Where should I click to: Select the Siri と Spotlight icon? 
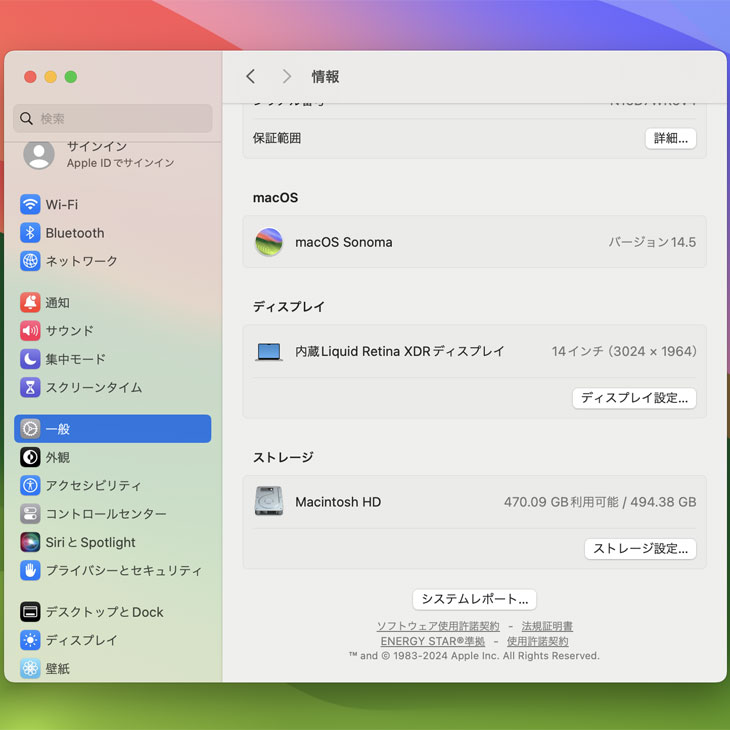coord(30,542)
